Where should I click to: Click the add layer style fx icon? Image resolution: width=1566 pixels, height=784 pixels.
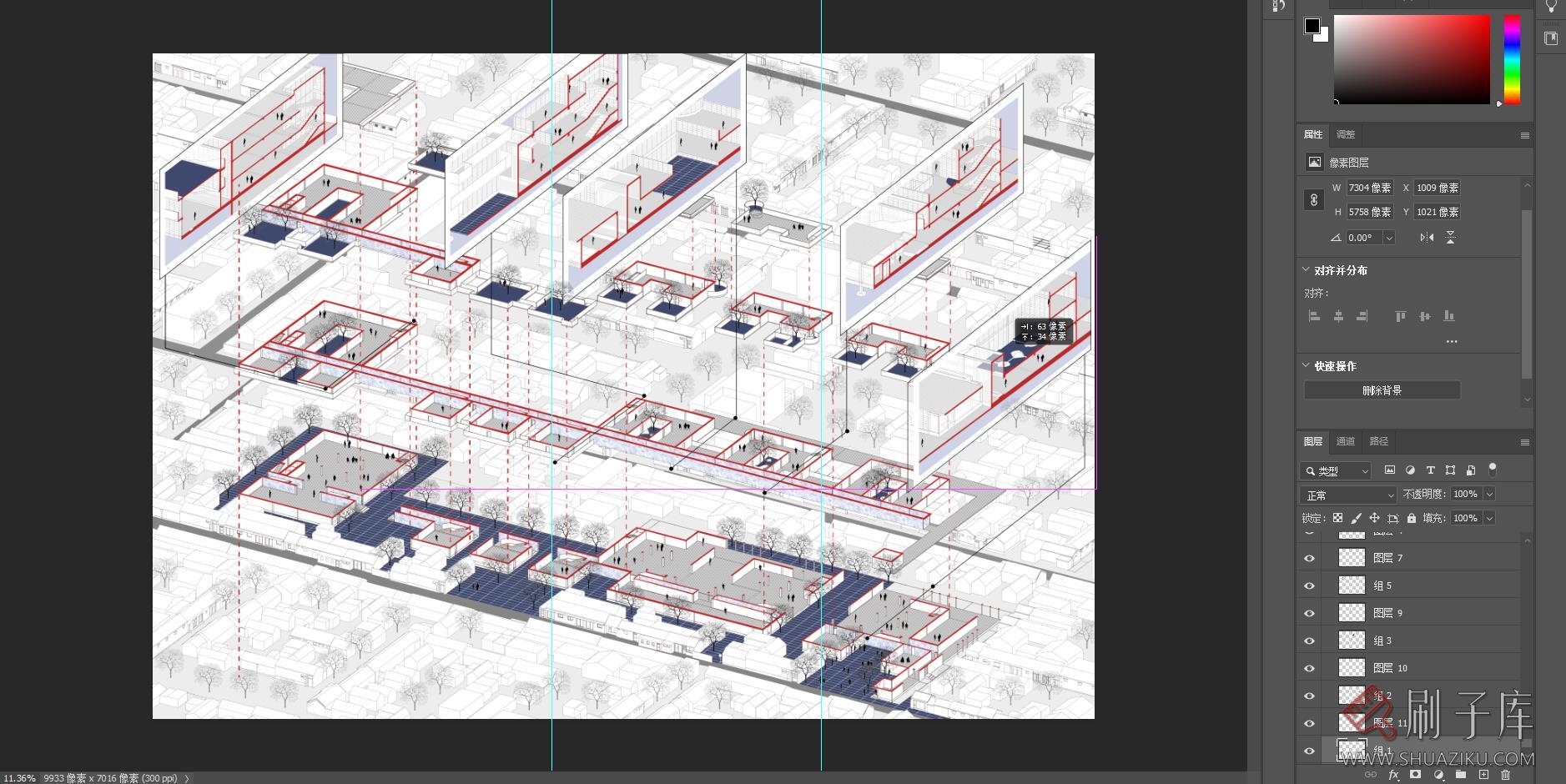click(x=1393, y=775)
